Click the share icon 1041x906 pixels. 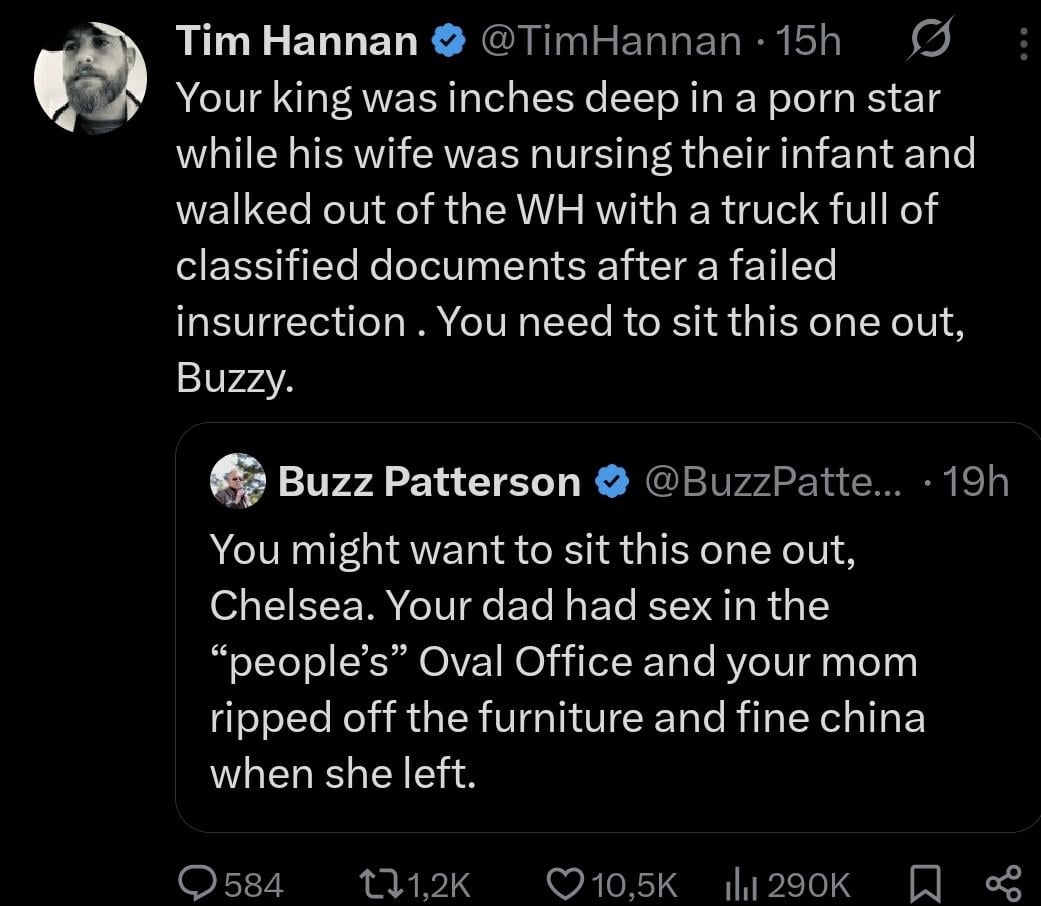(1001, 882)
